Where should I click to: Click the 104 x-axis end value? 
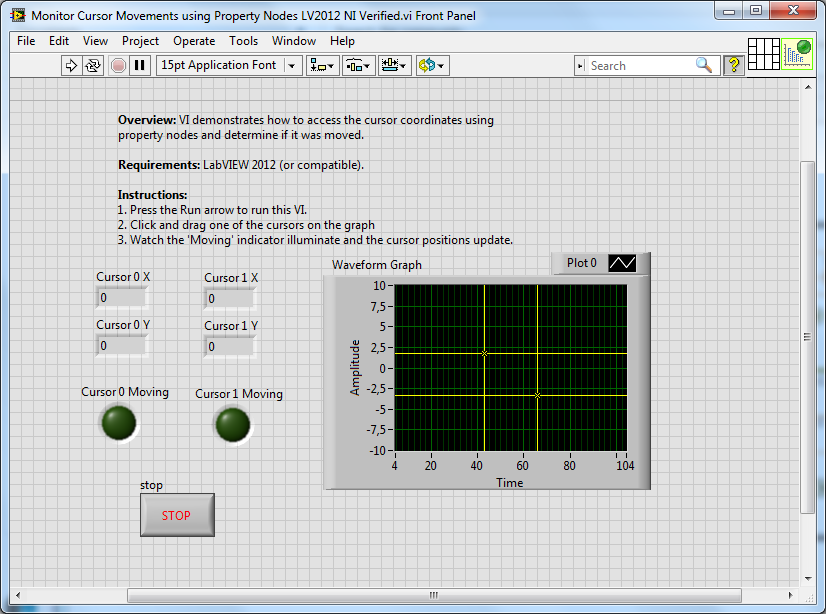[x=625, y=466]
